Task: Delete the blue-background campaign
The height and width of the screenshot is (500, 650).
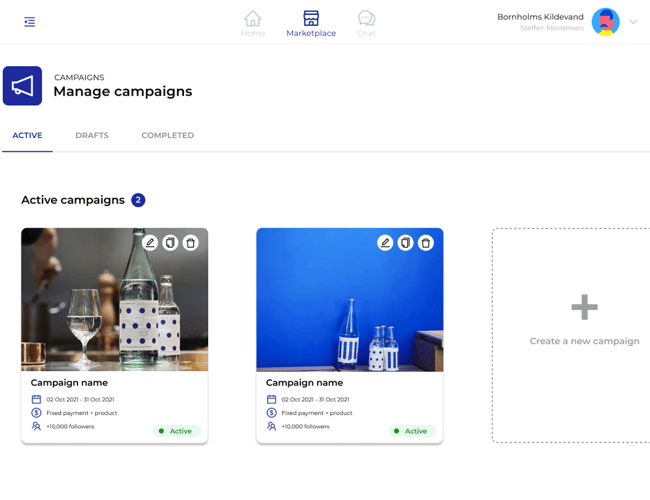Action: (x=426, y=243)
